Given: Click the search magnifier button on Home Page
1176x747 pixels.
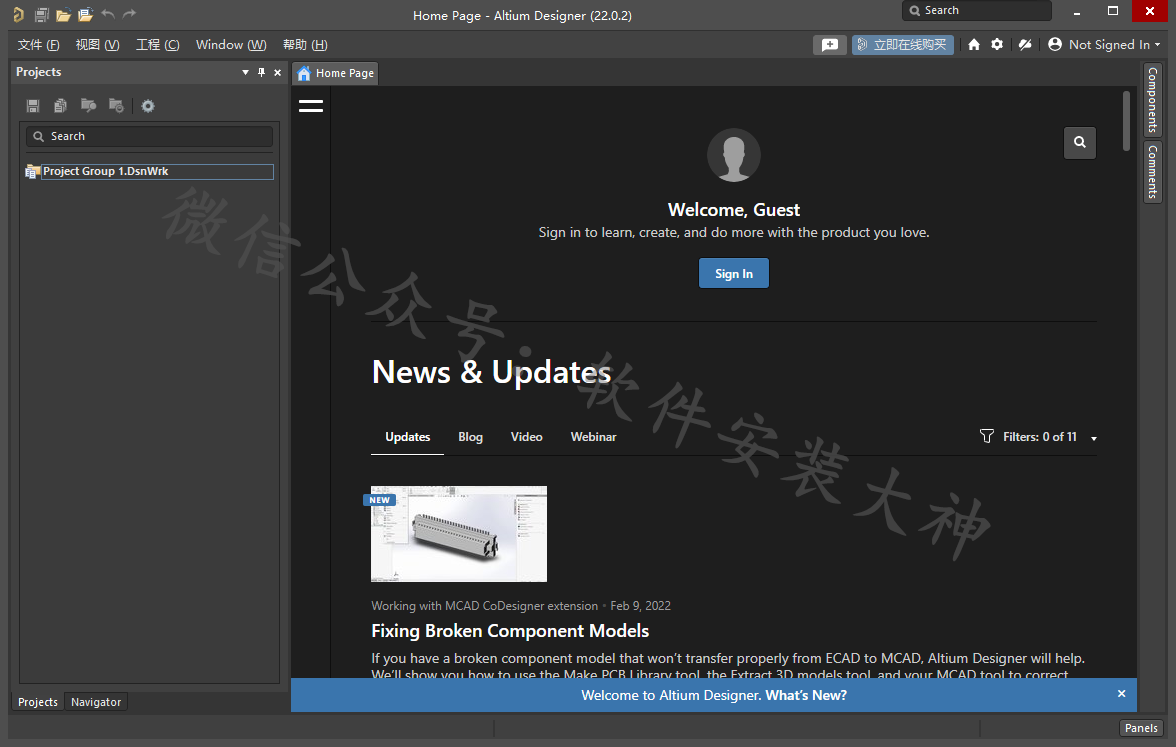Looking at the screenshot, I should tap(1079, 142).
